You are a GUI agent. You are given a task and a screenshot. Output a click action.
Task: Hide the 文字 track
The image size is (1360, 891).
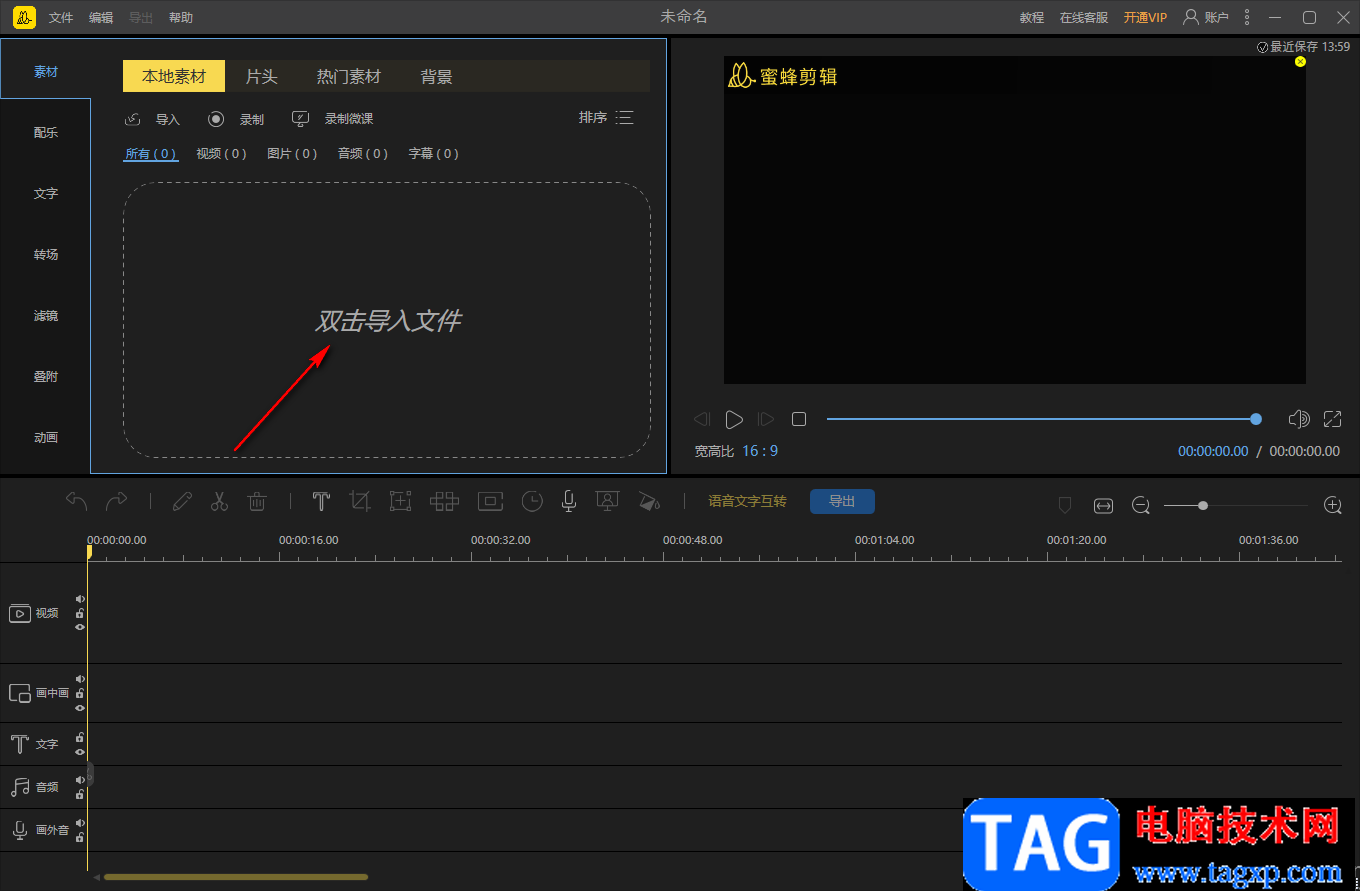[x=80, y=752]
